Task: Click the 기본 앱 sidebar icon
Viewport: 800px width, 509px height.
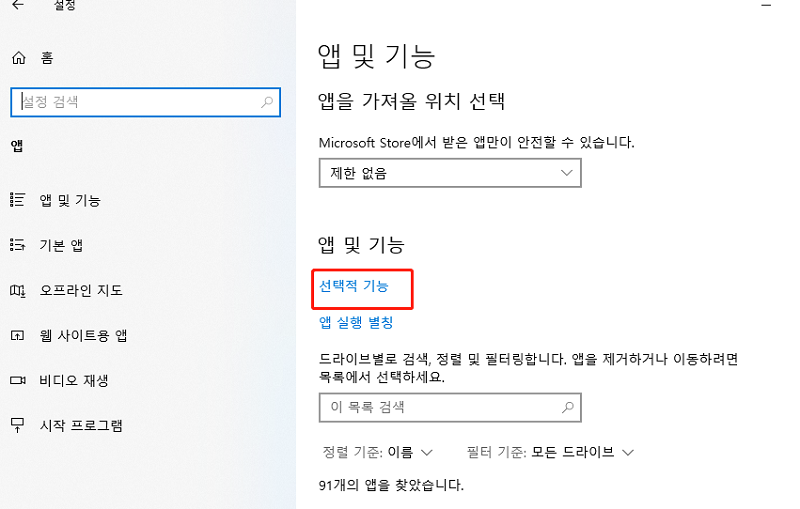Action: coord(17,245)
